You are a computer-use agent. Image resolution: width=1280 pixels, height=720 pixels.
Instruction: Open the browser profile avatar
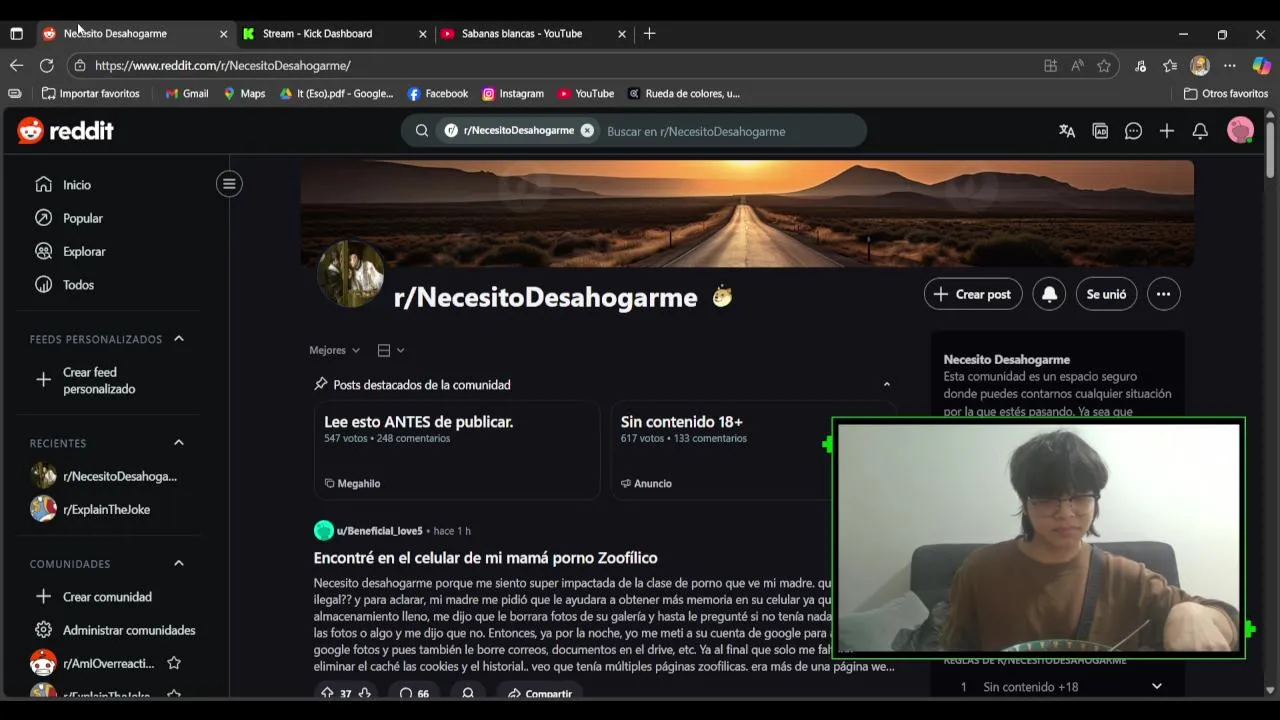click(1200, 65)
